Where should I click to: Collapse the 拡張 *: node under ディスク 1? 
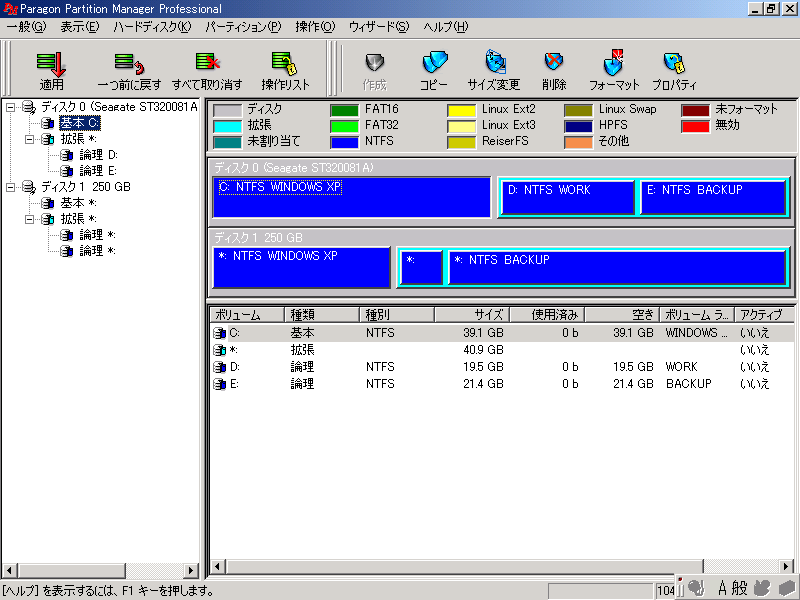point(30,219)
